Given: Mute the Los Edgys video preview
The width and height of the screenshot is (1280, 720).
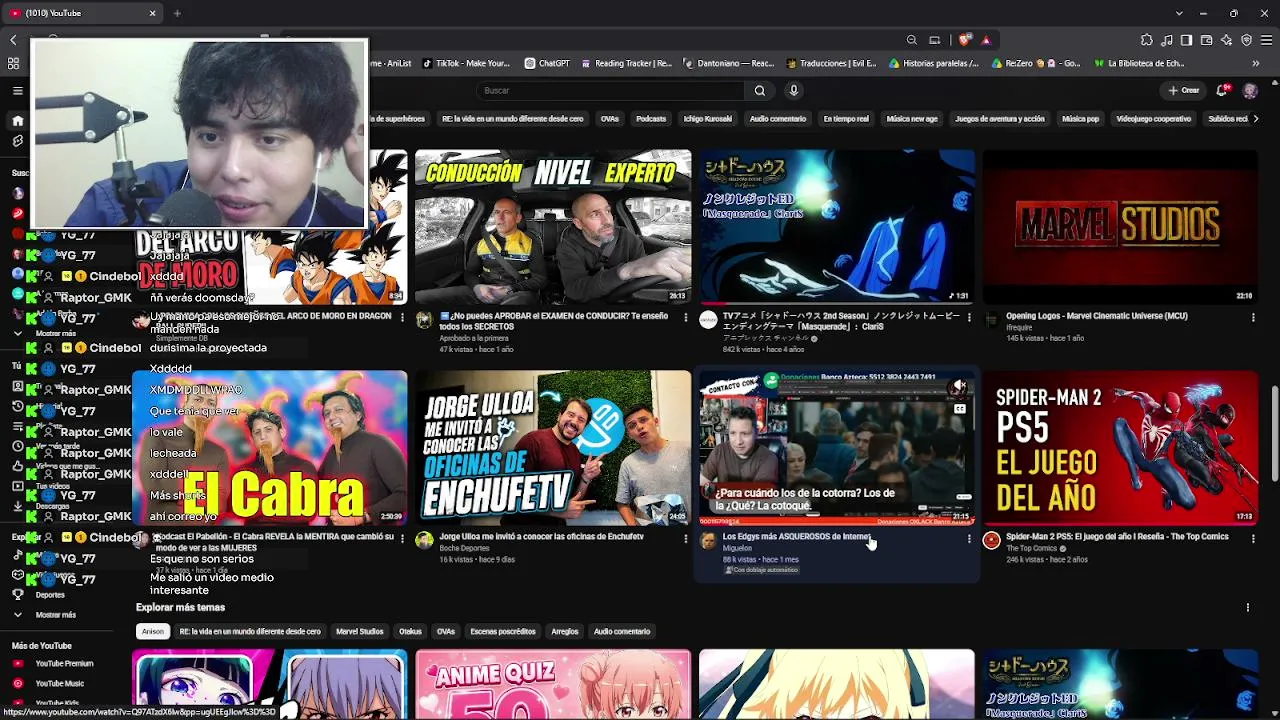Looking at the screenshot, I should [x=959, y=386].
